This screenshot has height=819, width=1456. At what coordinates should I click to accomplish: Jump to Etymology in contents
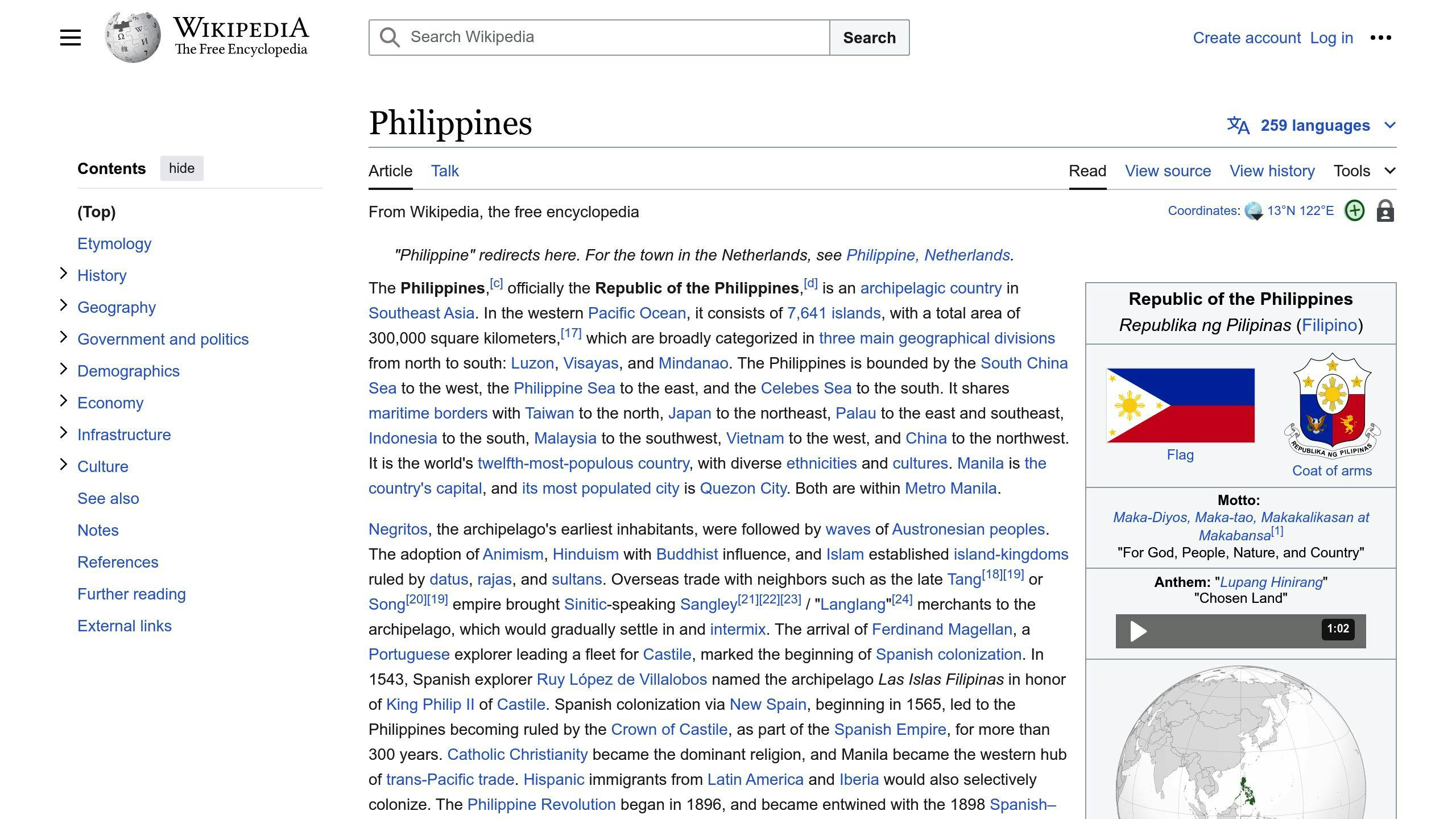[x=114, y=243]
